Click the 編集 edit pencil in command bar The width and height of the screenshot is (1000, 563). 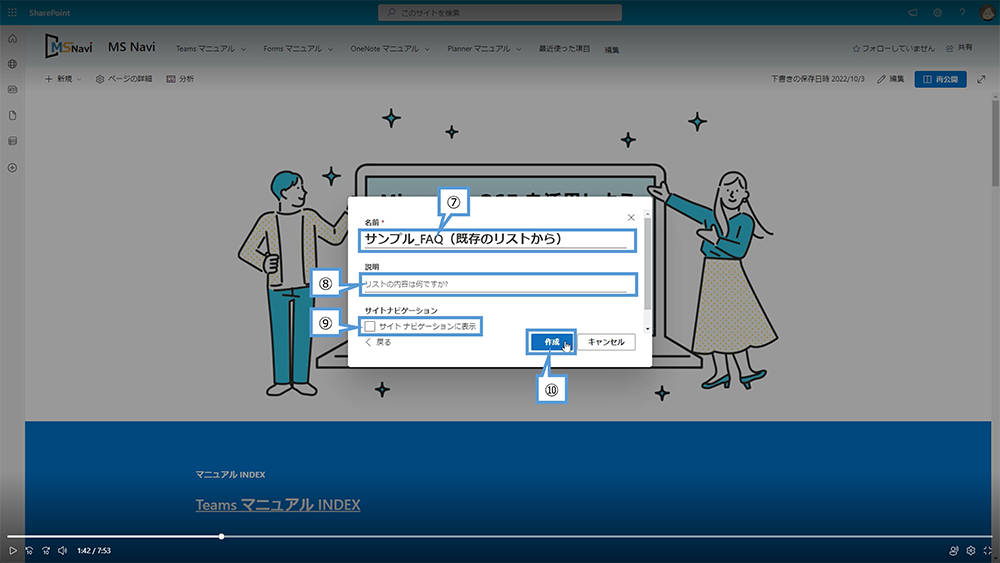pos(890,79)
